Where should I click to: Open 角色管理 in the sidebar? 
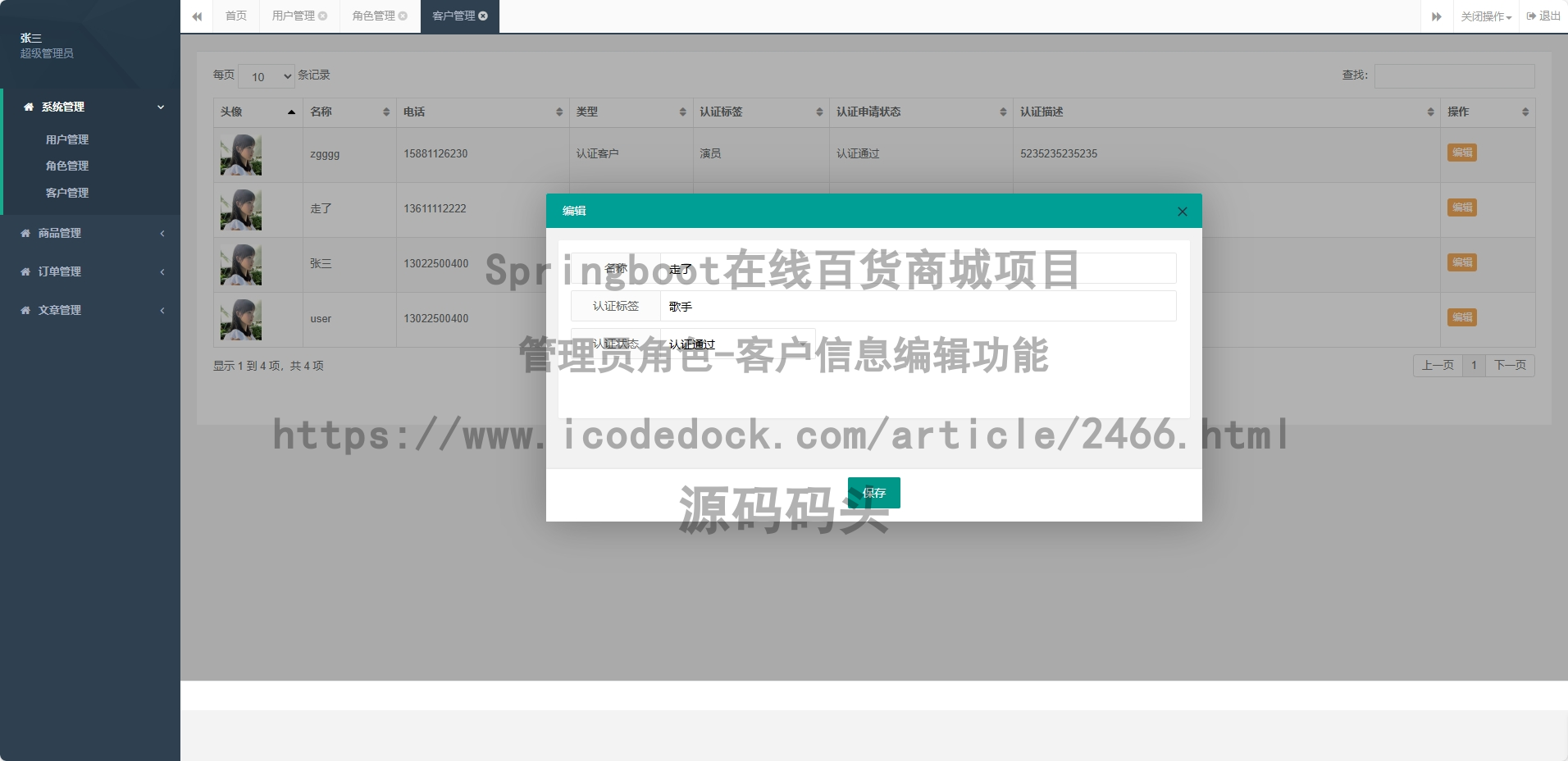click(x=67, y=166)
